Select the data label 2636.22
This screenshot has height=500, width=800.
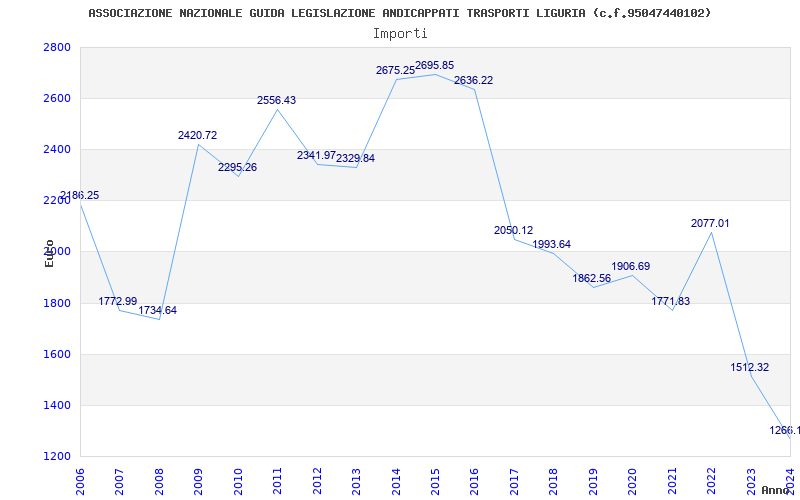[x=474, y=81]
